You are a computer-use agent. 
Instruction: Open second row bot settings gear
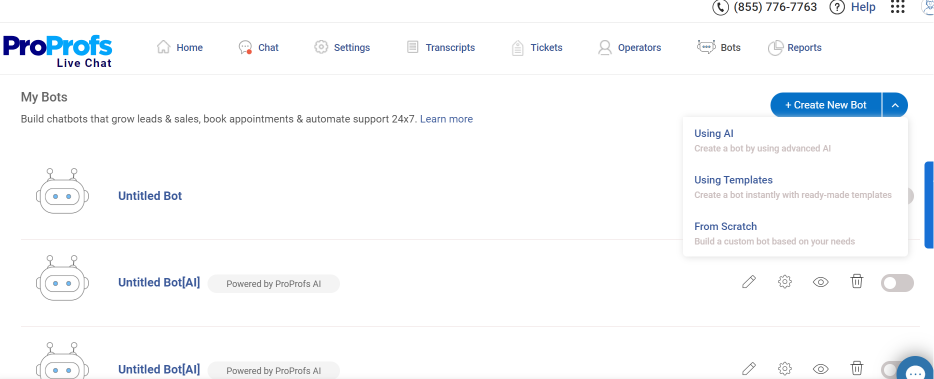click(785, 282)
